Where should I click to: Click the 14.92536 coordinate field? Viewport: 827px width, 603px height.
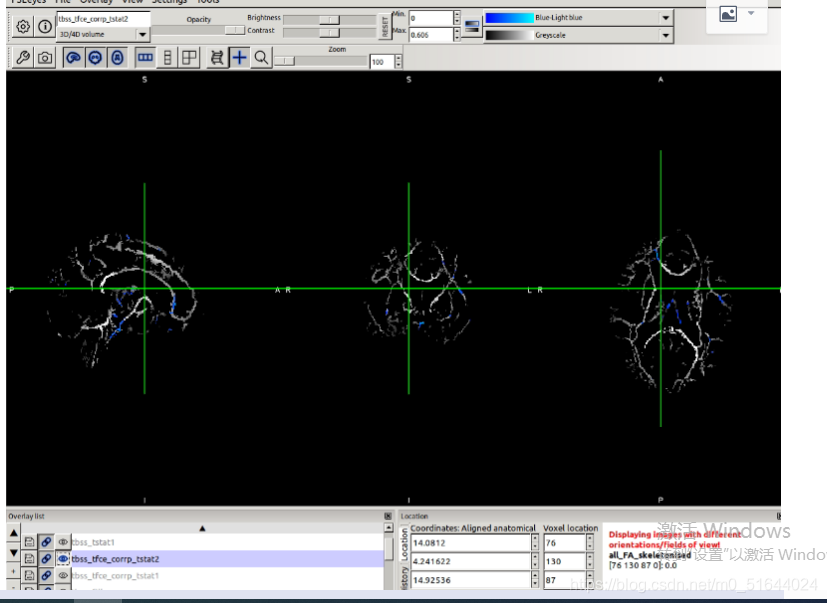coord(471,580)
